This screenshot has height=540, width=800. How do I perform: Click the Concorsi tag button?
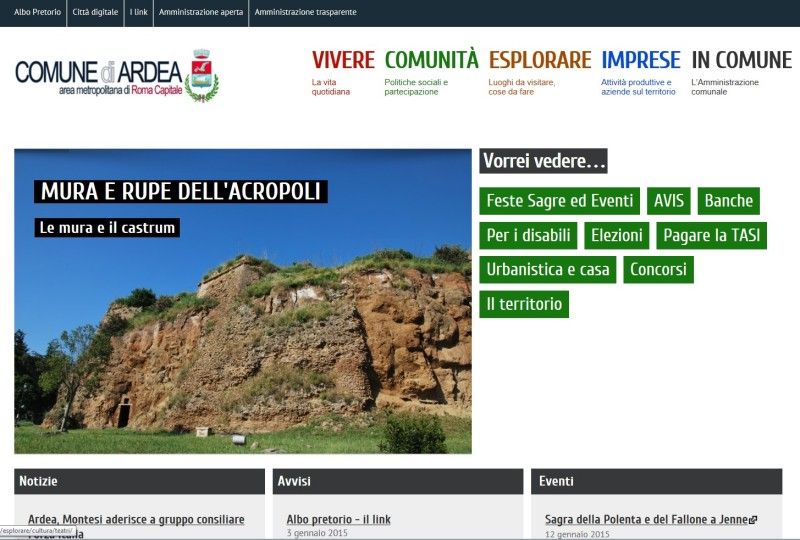658,269
